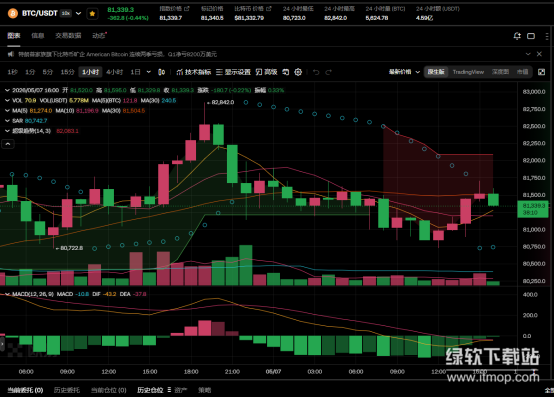Open the 历史仓位 position history tab
The width and height of the screenshot is (554, 397).
click(x=150, y=390)
